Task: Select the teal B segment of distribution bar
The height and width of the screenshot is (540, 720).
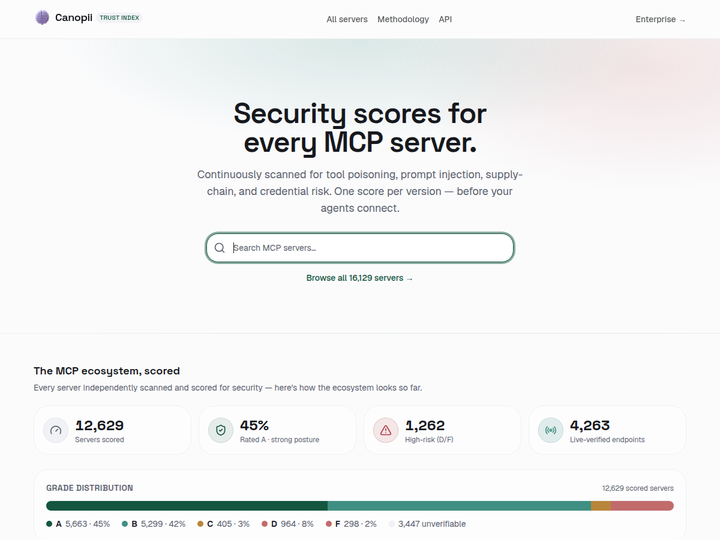Action: pos(459,506)
